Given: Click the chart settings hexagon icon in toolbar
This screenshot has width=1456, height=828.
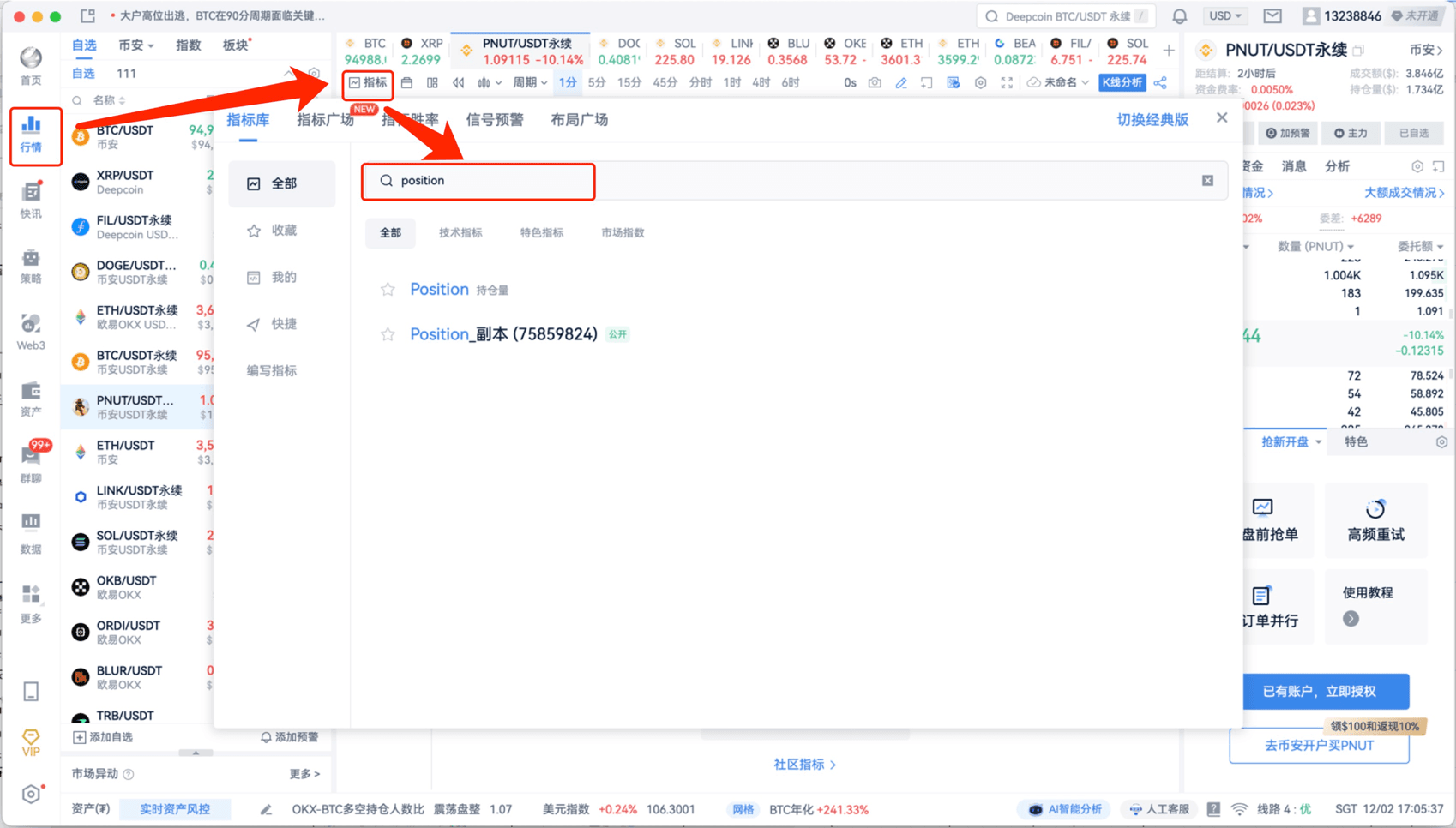Looking at the screenshot, I should (x=980, y=83).
